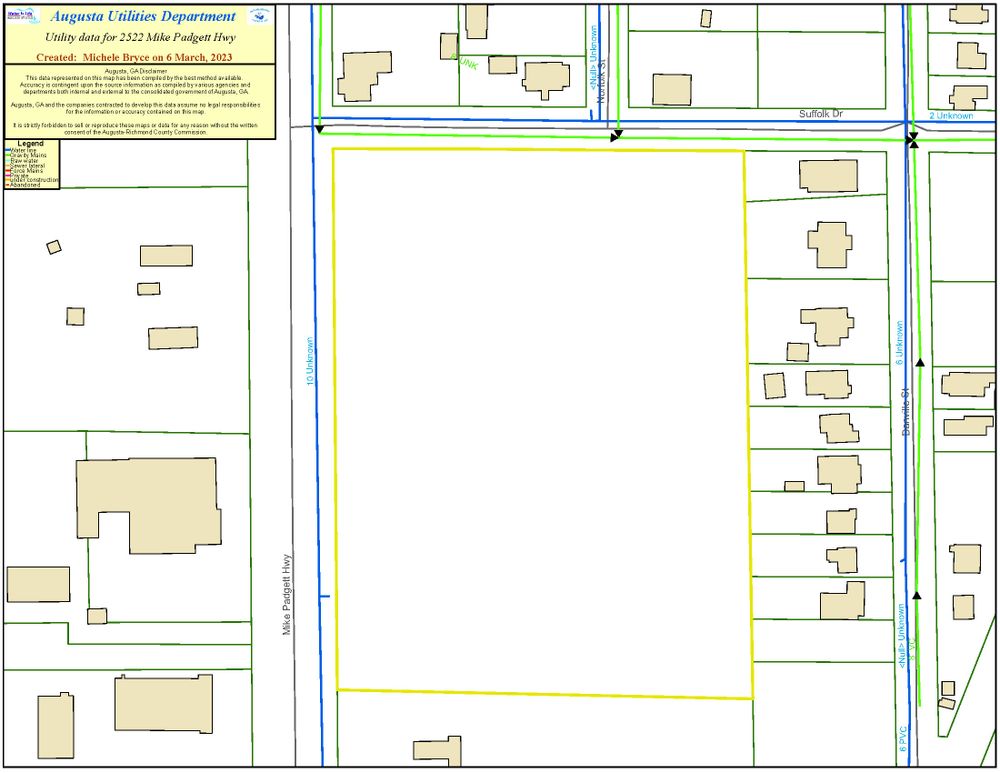Select the green Gravity Mains legend swatch
This screenshot has width=1000, height=773.
[x=8, y=156]
